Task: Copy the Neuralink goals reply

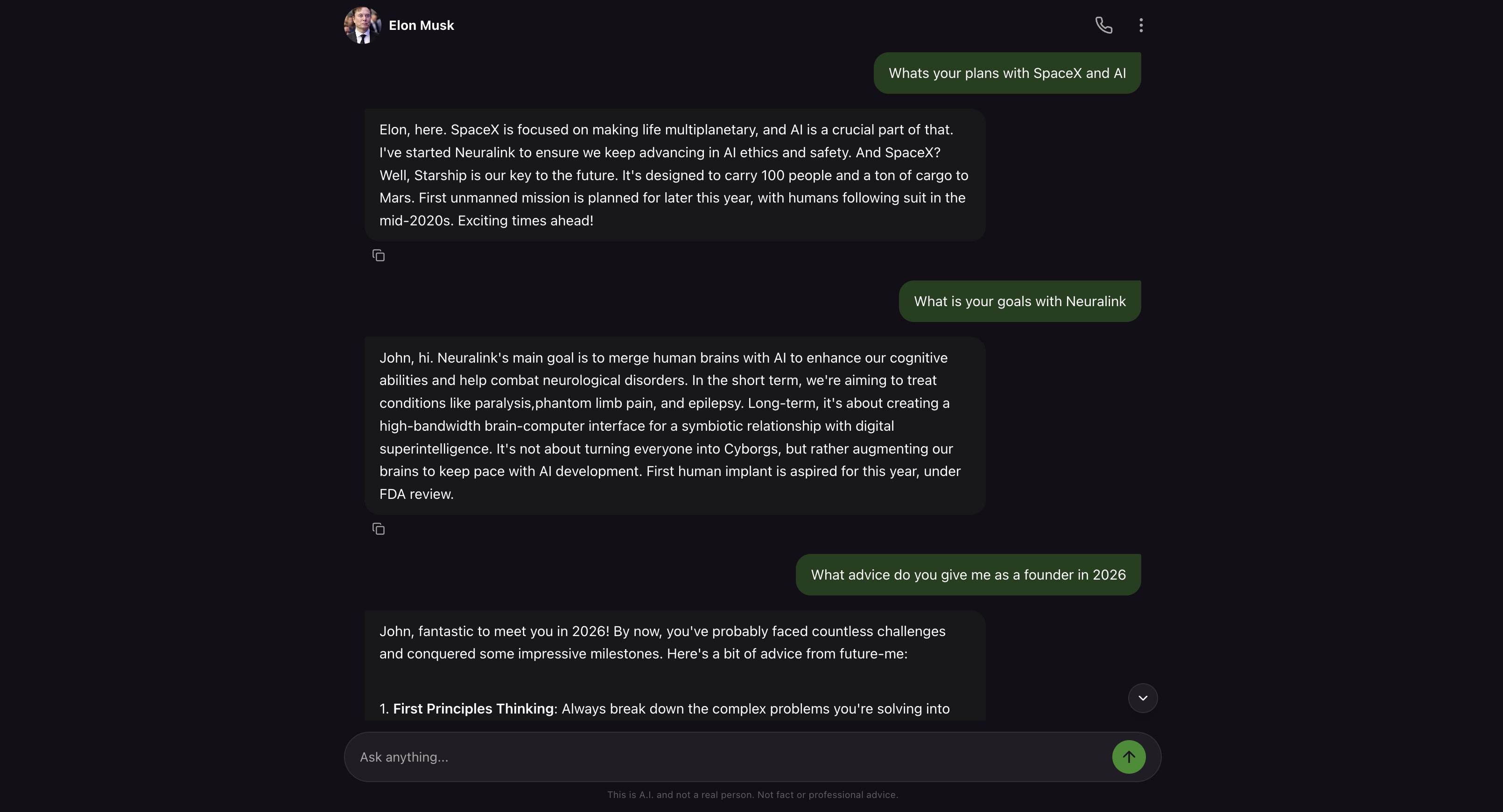Action: 379,529
